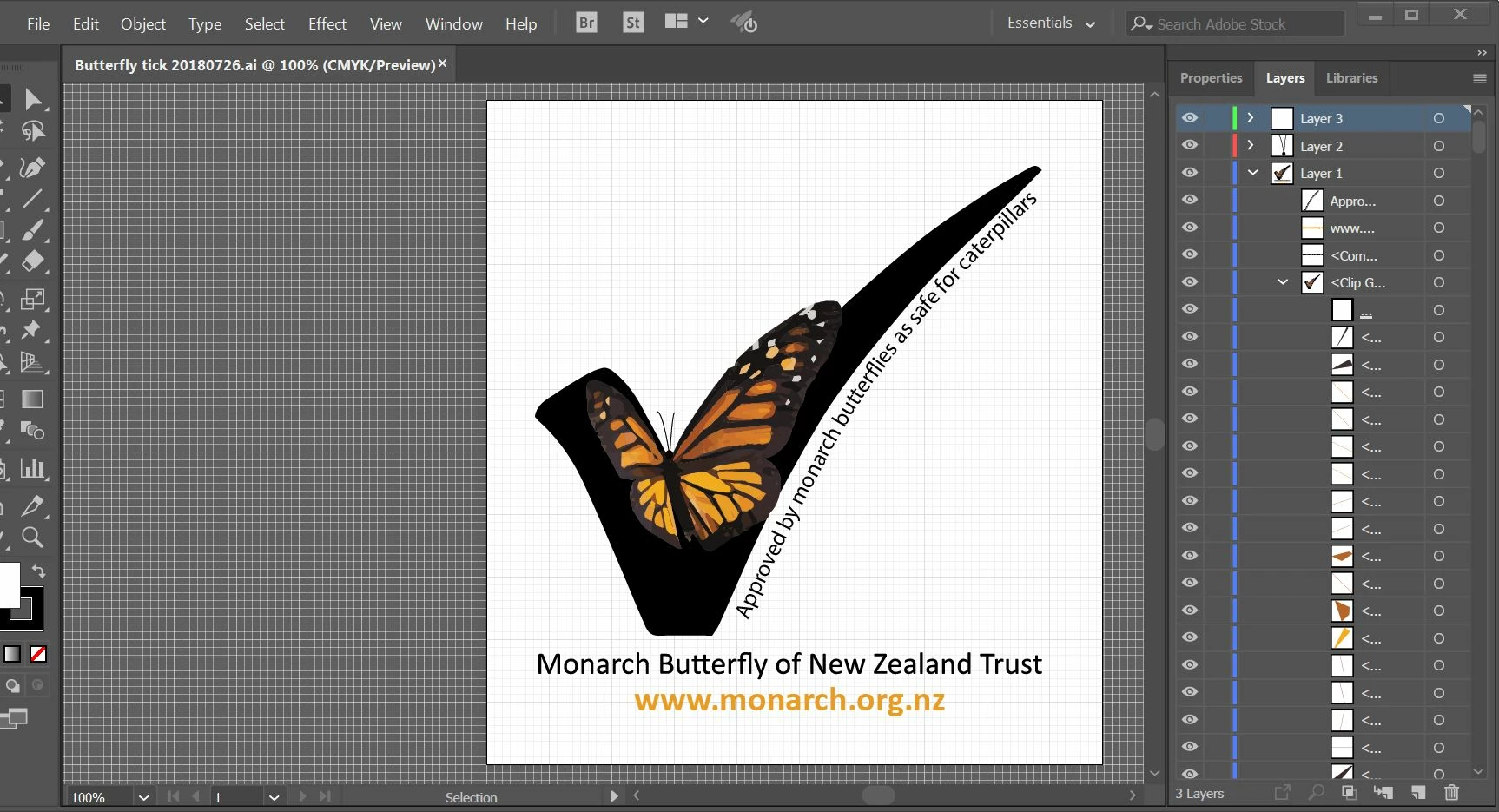Screen dimensions: 1499x812
Task: Hide Layer 2 with its eye icon
Action: [1190, 145]
